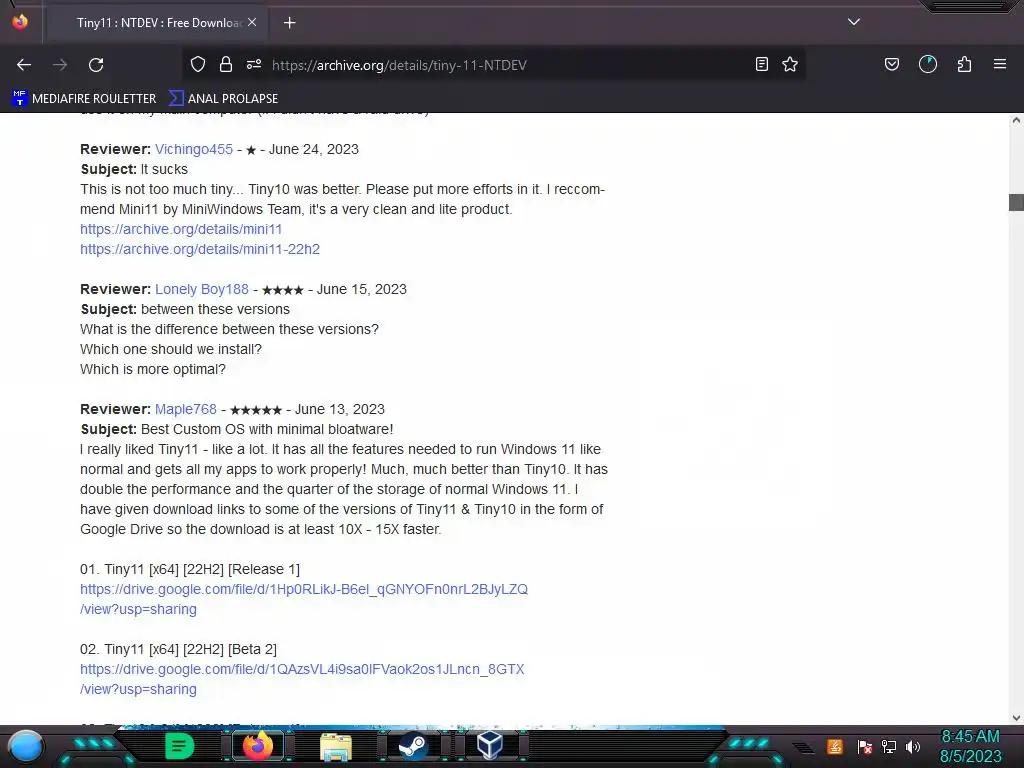Open Steam from the taskbar
The height and width of the screenshot is (768, 1024).
pos(413,746)
